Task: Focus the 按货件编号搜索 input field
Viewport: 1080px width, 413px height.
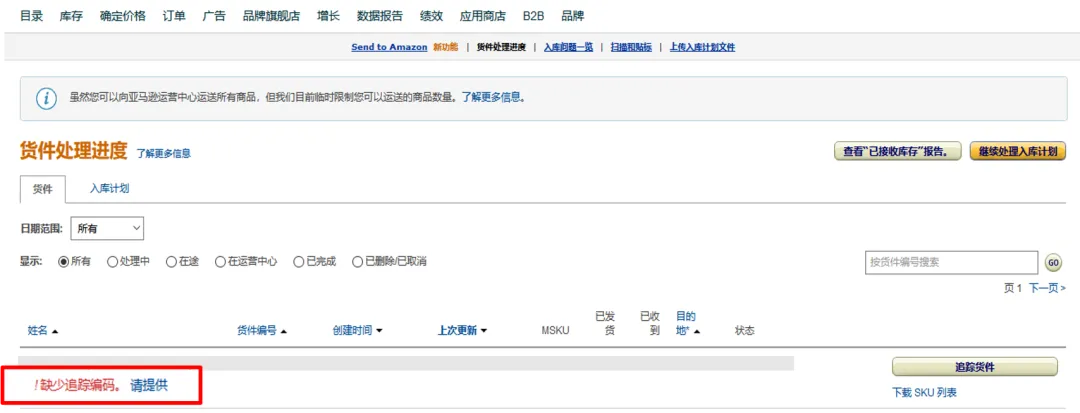Action: click(951, 262)
